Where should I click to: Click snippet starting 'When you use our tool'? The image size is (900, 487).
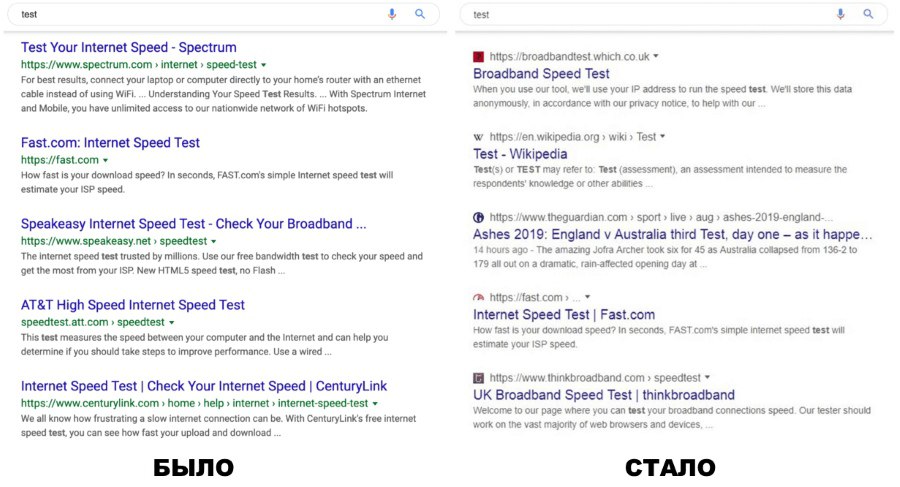[x=662, y=96]
